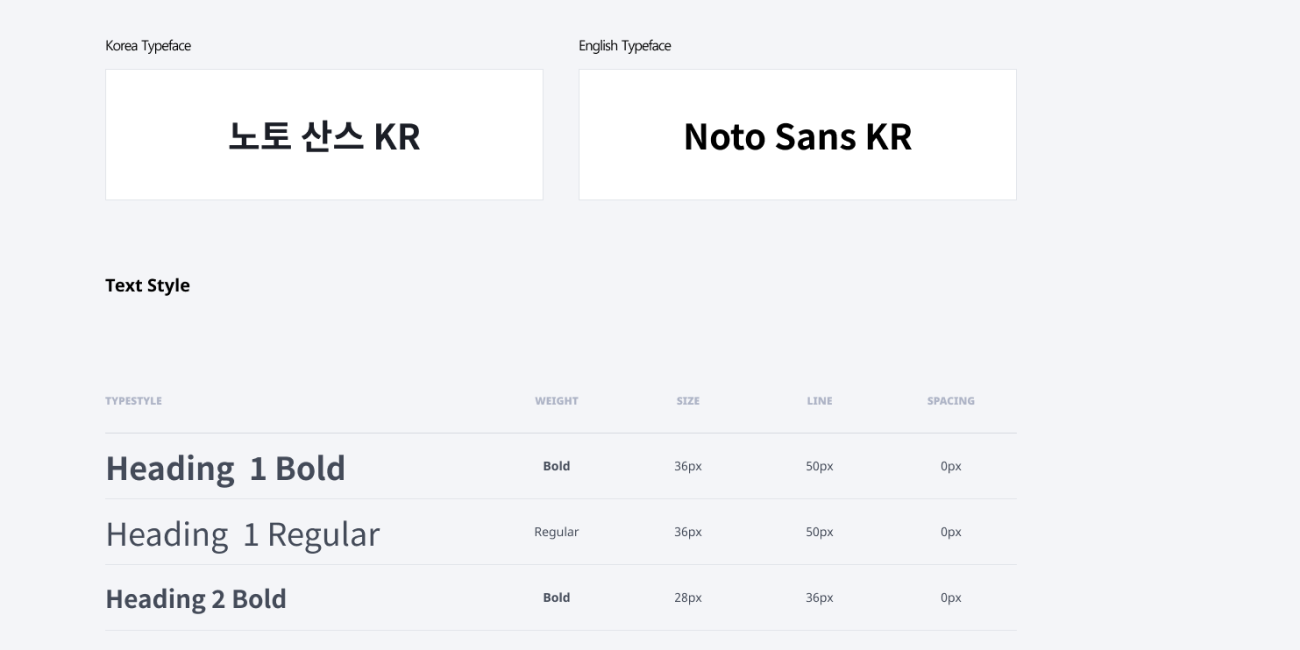Click Bold weight in Heading 2 Bold row
1300x650 pixels.
(x=556, y=597)
